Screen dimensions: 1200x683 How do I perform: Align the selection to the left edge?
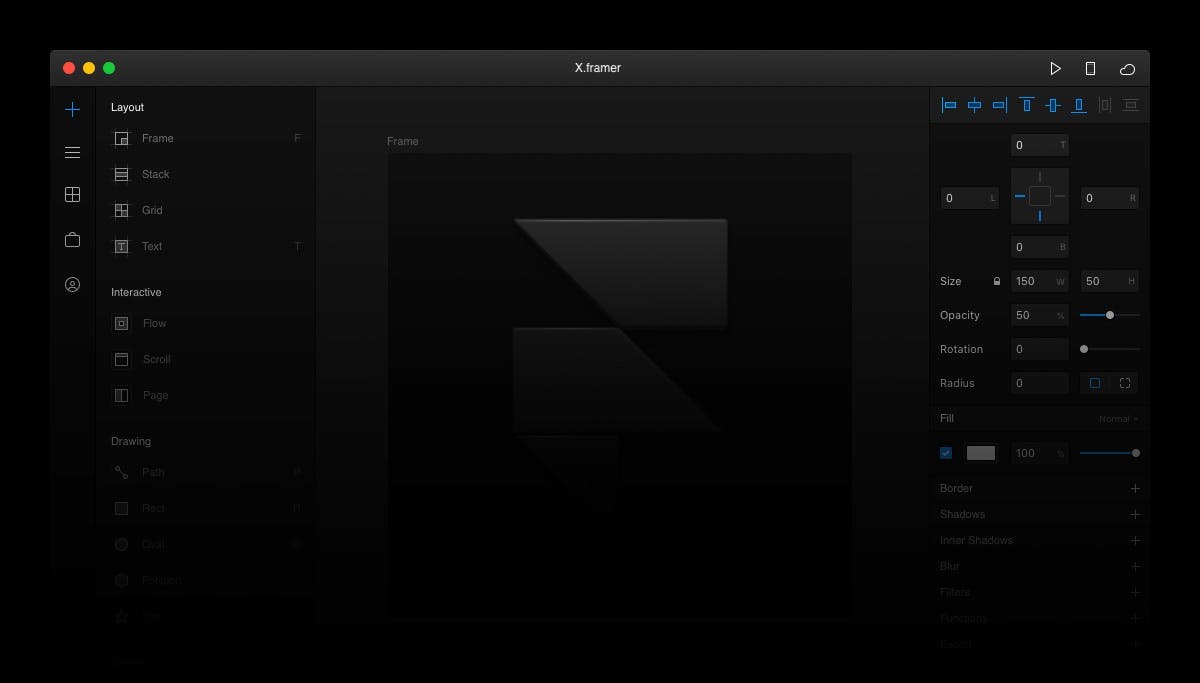click(949, 105)
